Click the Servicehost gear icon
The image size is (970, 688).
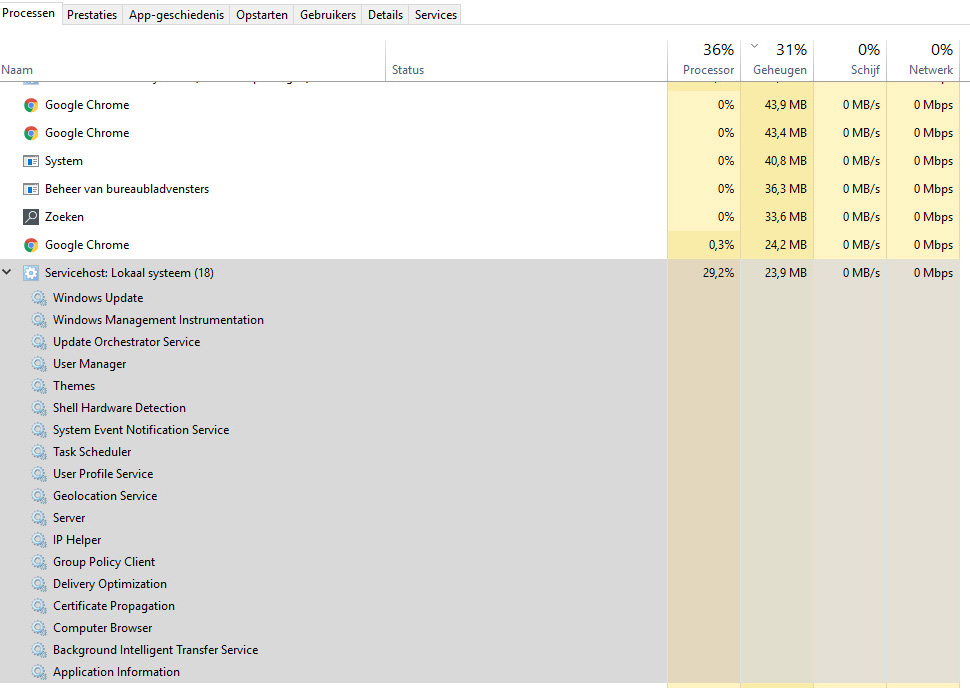coord(31,273)
